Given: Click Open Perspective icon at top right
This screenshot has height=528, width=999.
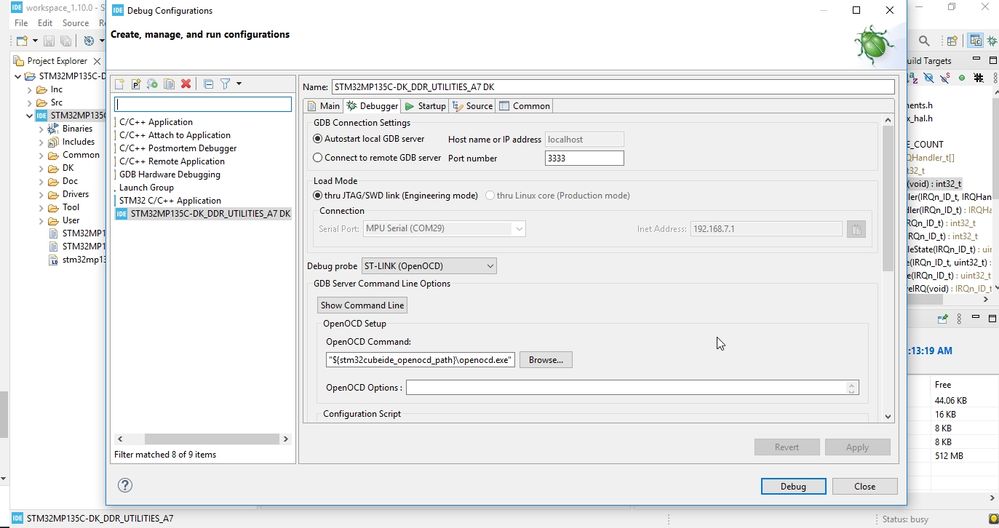Looking at the screenshot, I should click(x=952, y=41).
